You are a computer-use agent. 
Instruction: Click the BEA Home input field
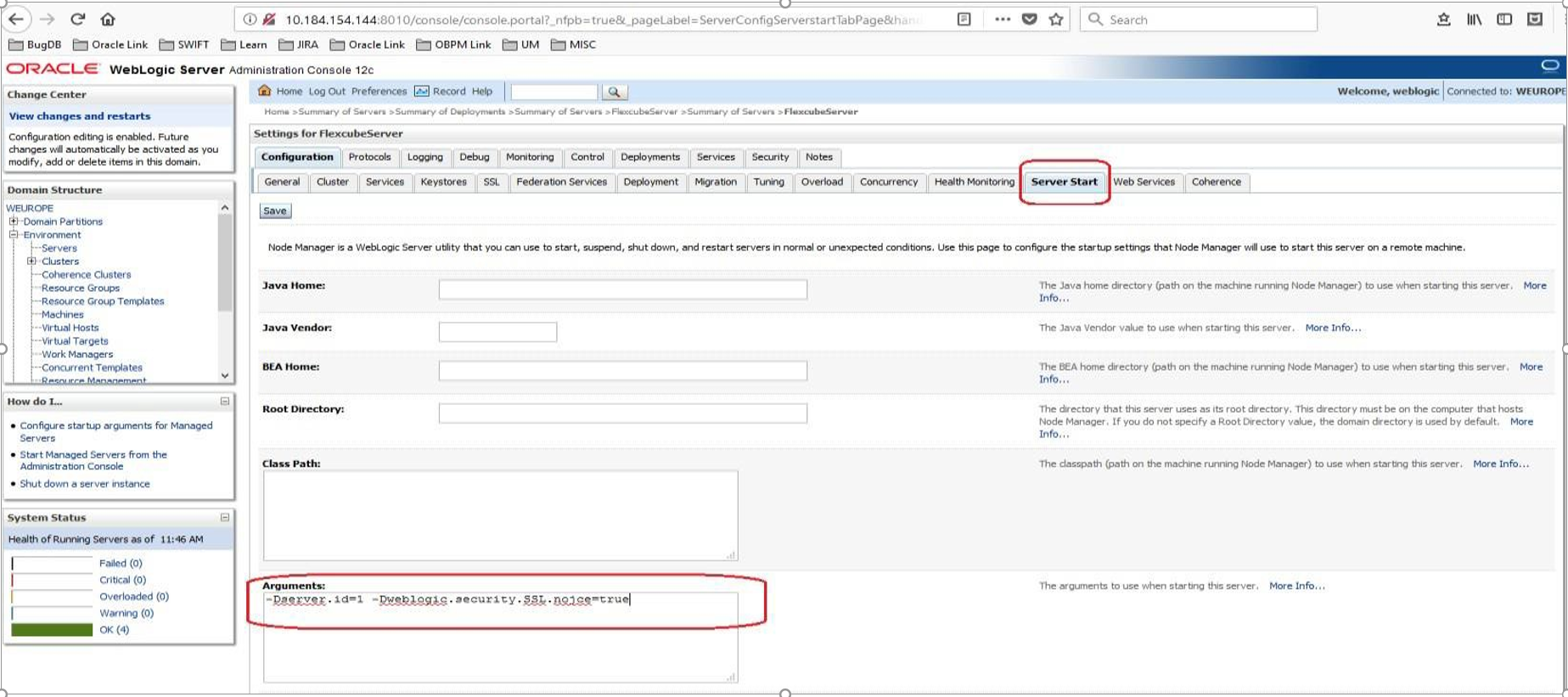(x=622, y=370)
